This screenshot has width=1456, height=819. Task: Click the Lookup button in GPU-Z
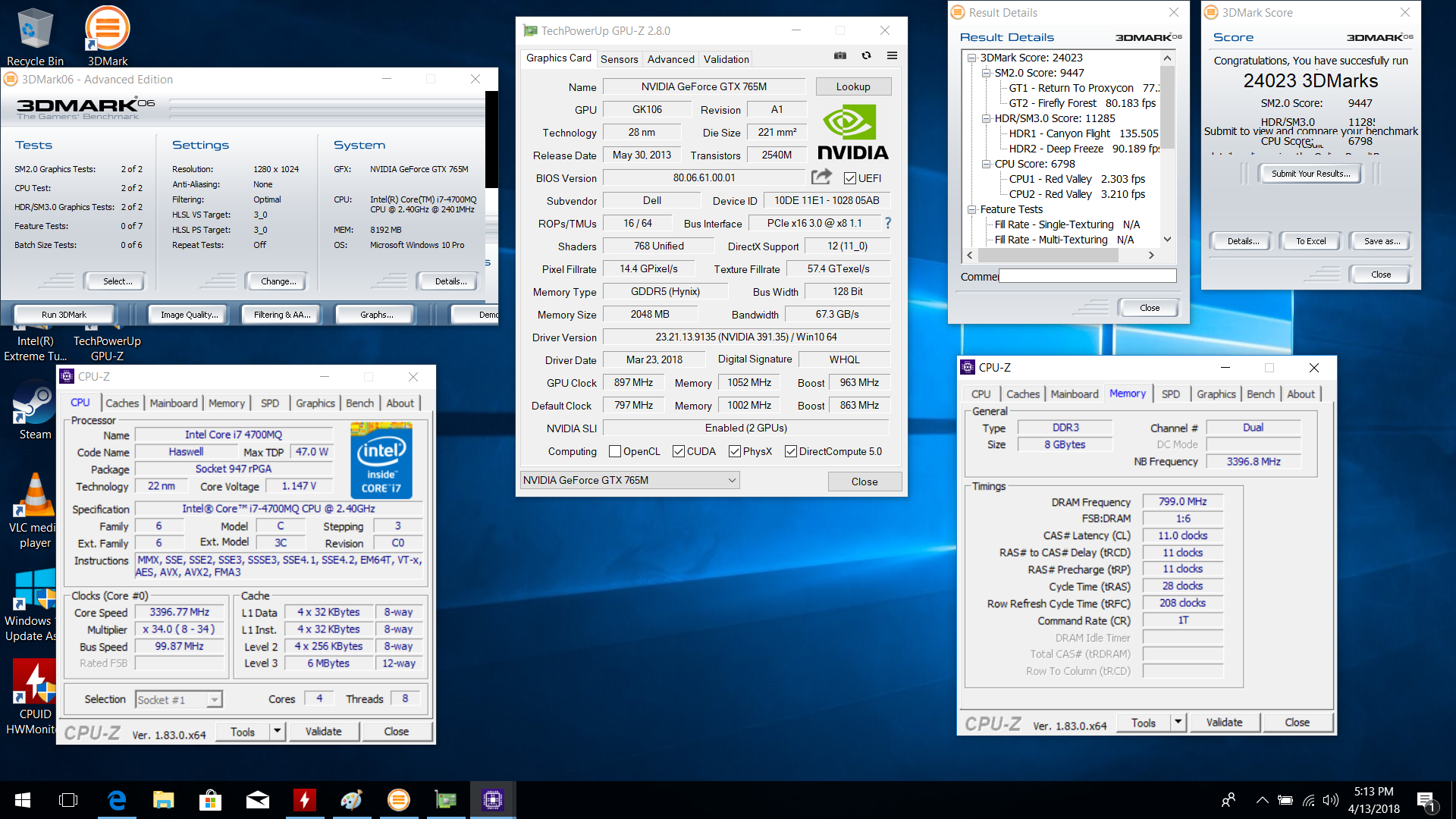853,86
